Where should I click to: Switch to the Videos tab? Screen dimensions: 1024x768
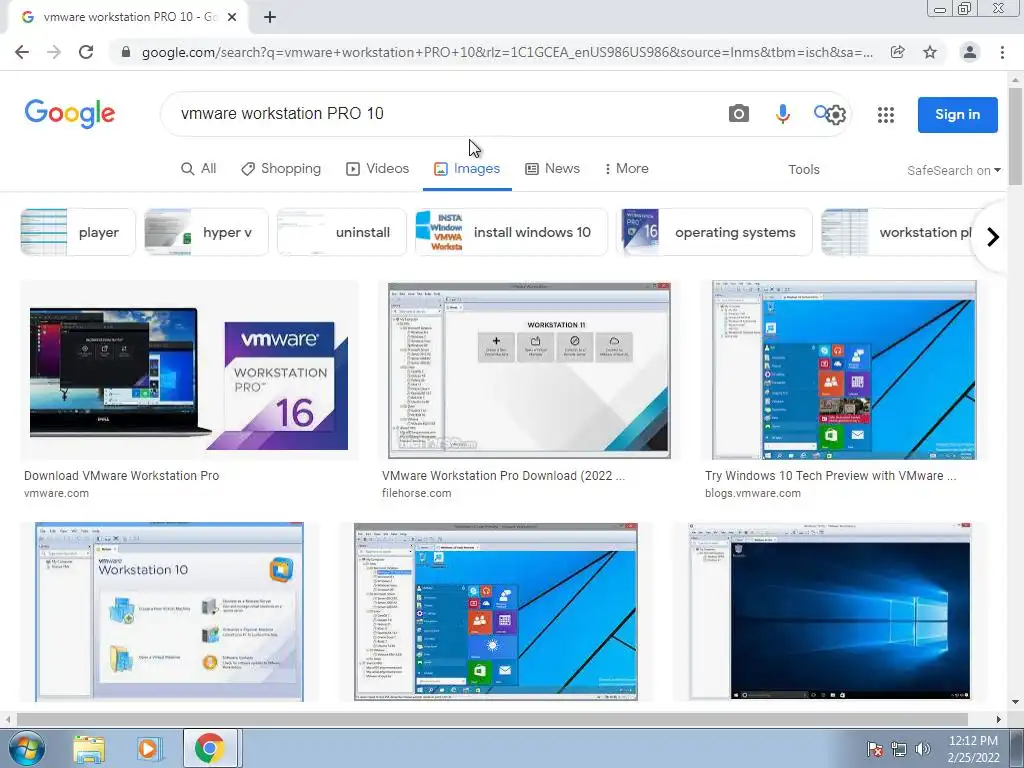click(x=377, y=168)
